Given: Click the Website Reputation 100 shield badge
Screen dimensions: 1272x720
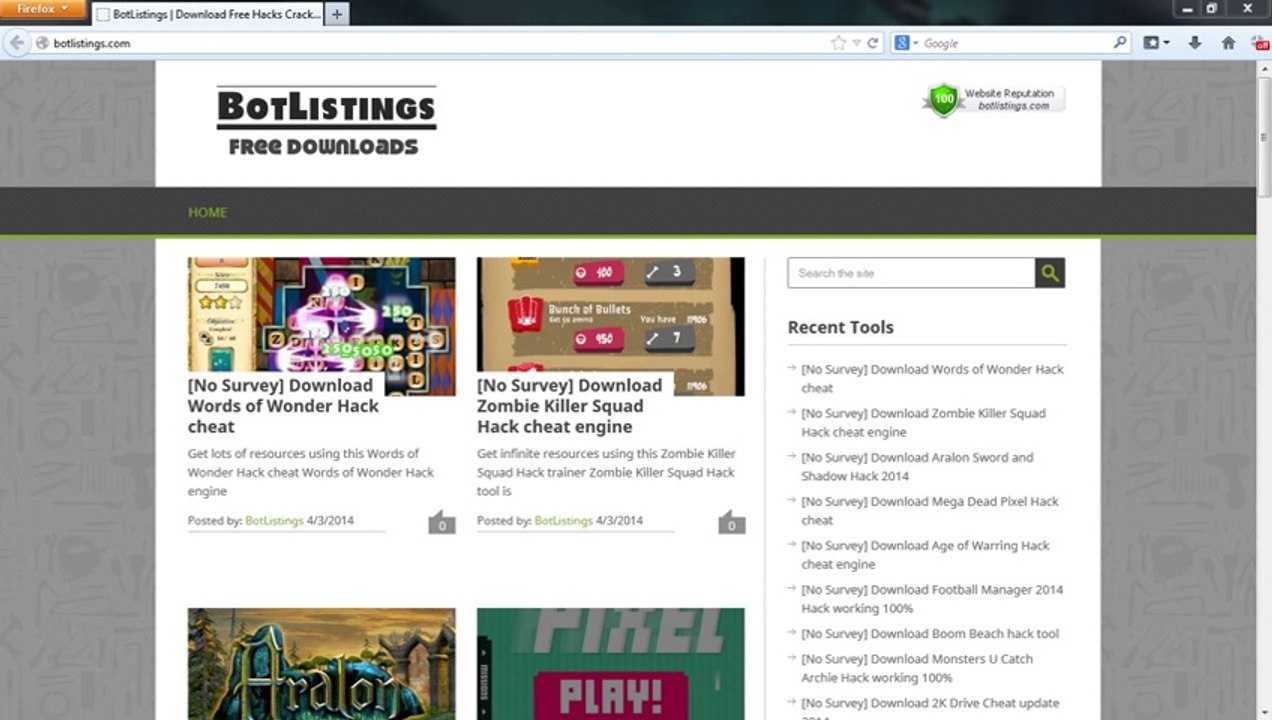Looking at the screenshot, I should click(994, 99).
